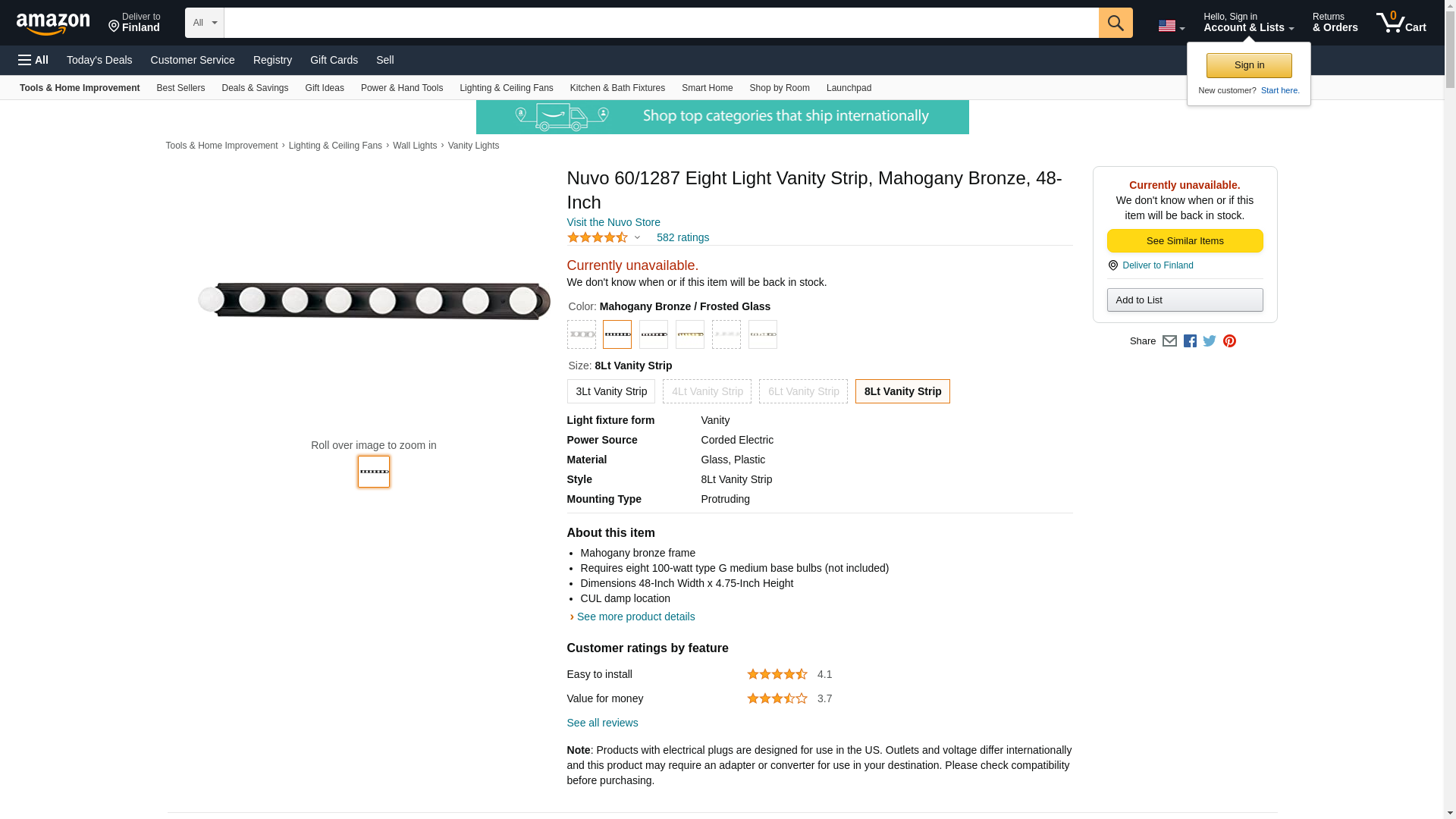Go to the Amazon home logo
The width and height of the screenshot is (1456, 819).
[x=53, y=24]
